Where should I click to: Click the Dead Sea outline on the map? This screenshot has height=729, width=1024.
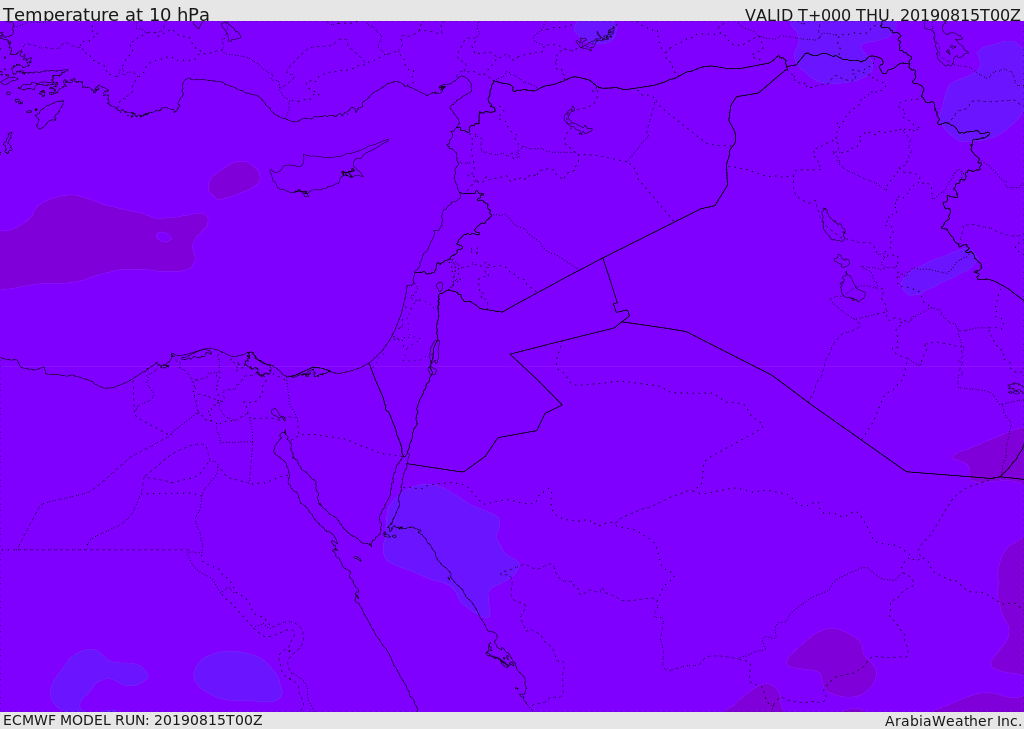(434, 357)
